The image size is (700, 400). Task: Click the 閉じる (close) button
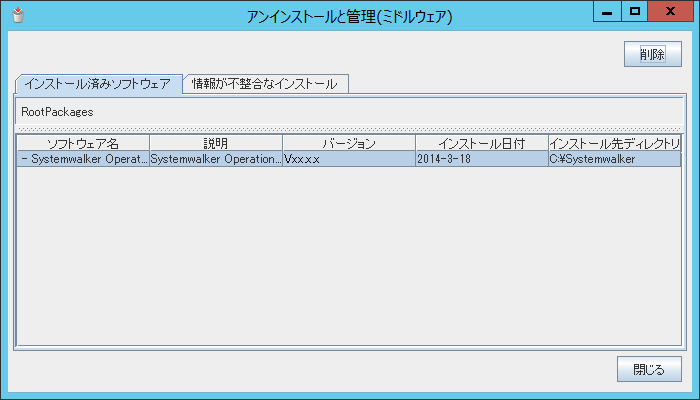click(649, 369)
